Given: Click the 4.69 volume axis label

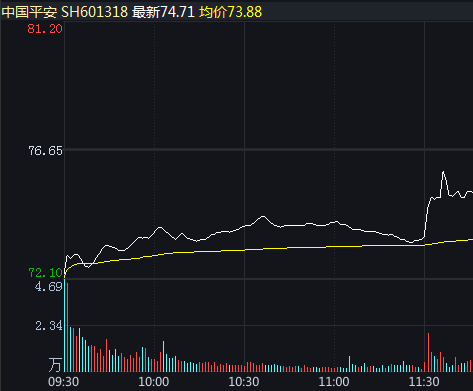Looking at the screenshot, I should click(x=49, y=287).
